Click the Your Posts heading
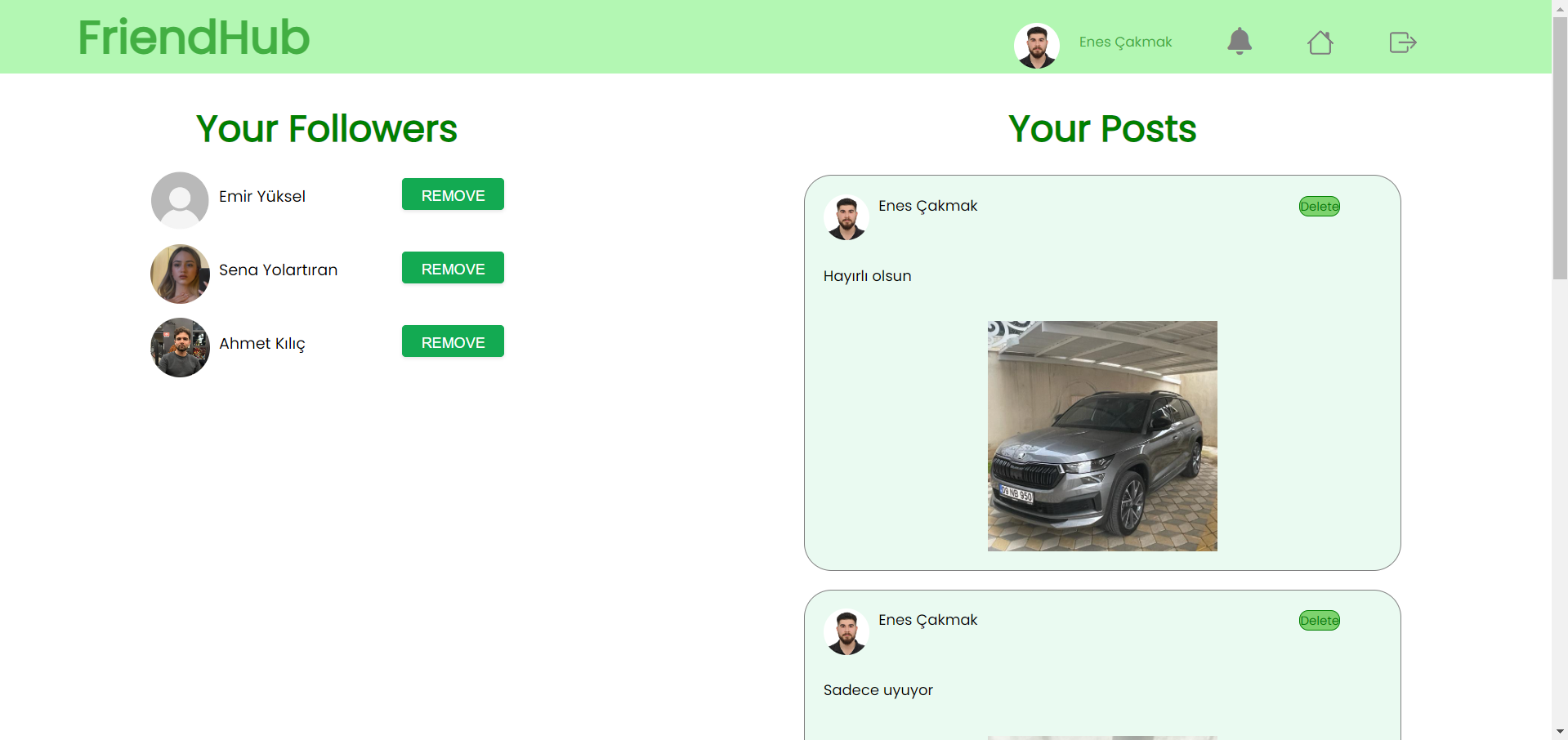The width and height of the screenshot is (1568, 740). (x=1101, y=128)
